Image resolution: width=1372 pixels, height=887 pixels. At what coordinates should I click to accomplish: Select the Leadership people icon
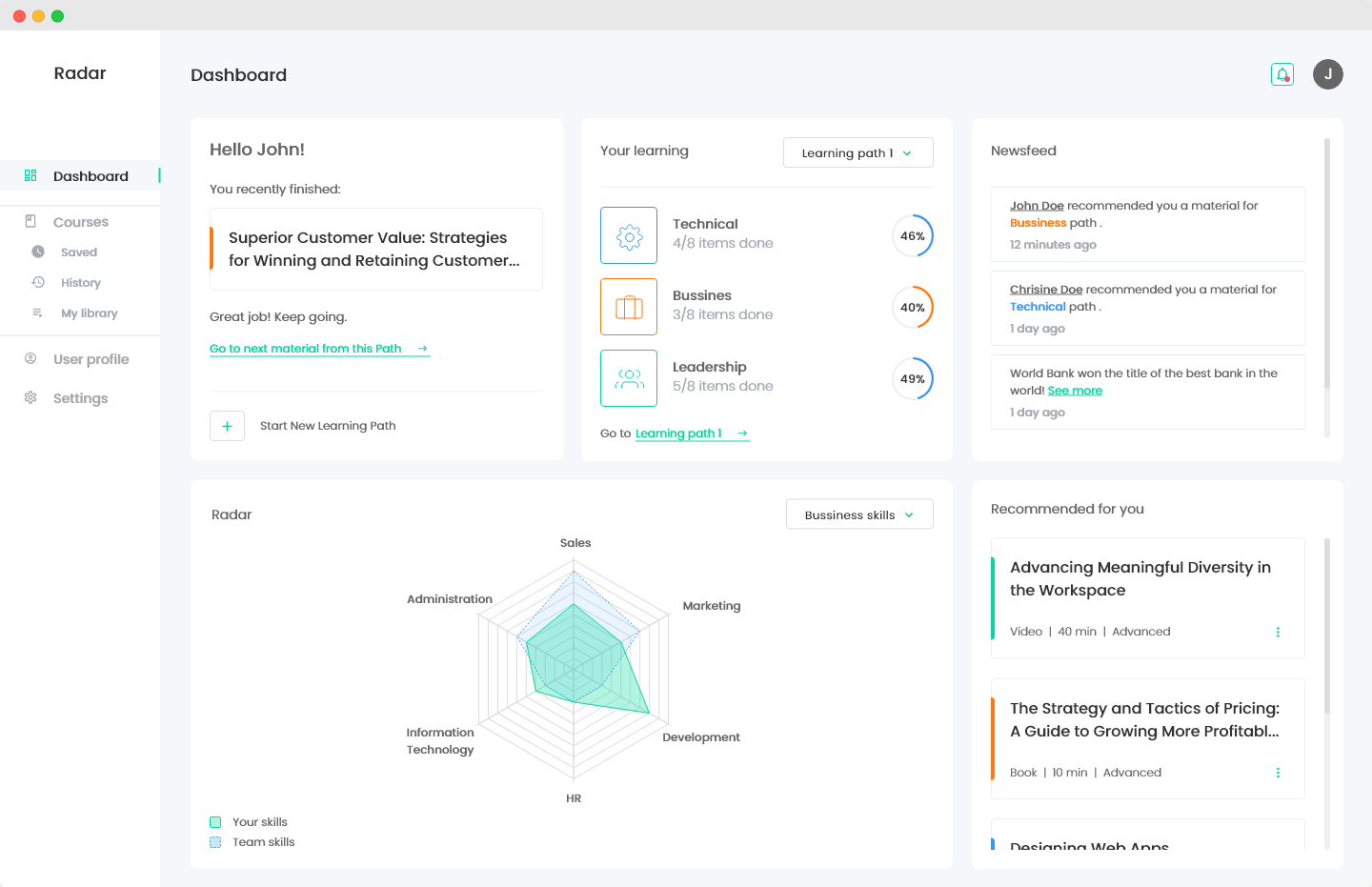(x=629, y=377)
